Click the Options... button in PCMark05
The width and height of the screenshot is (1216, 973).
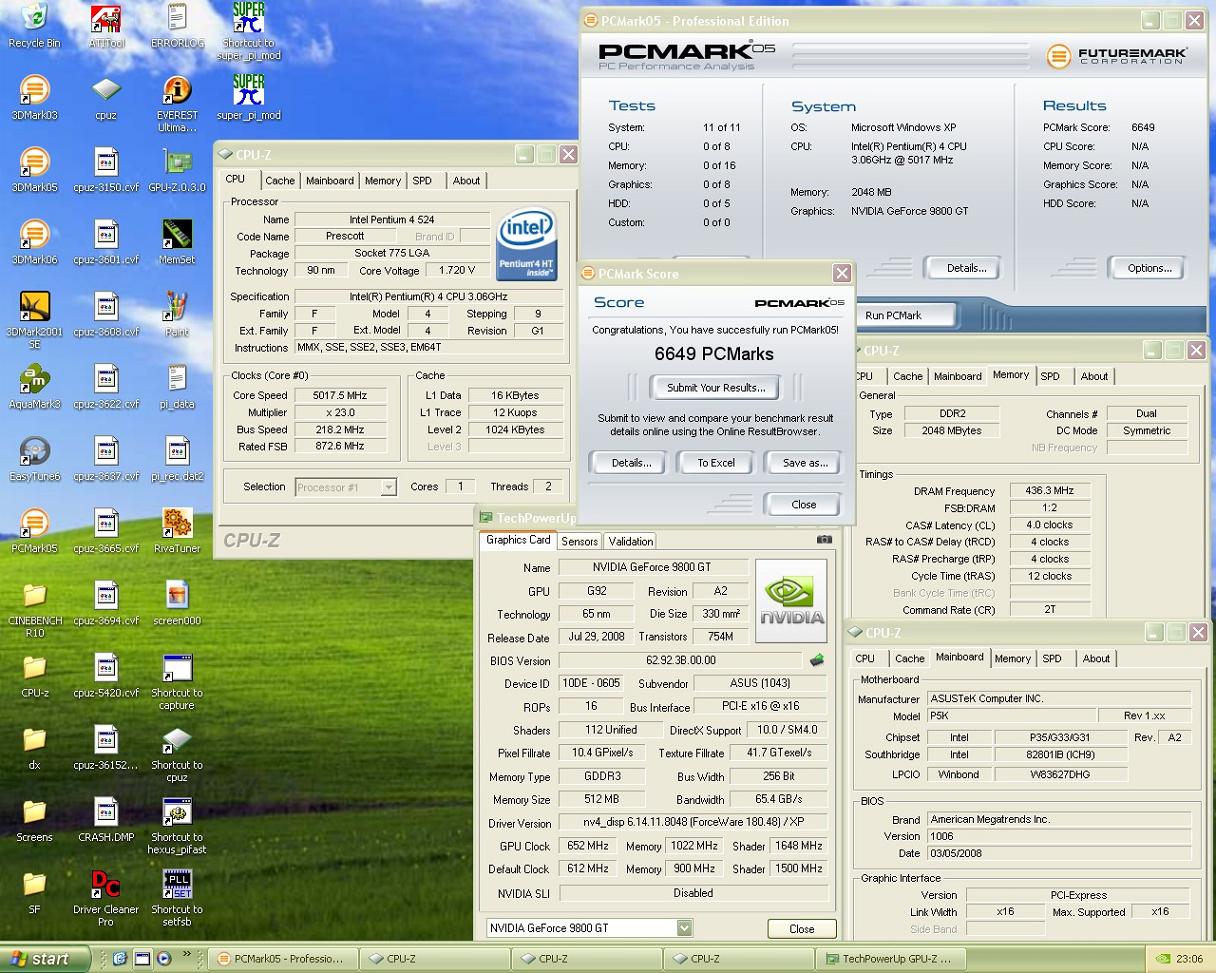pos(1149,268)
